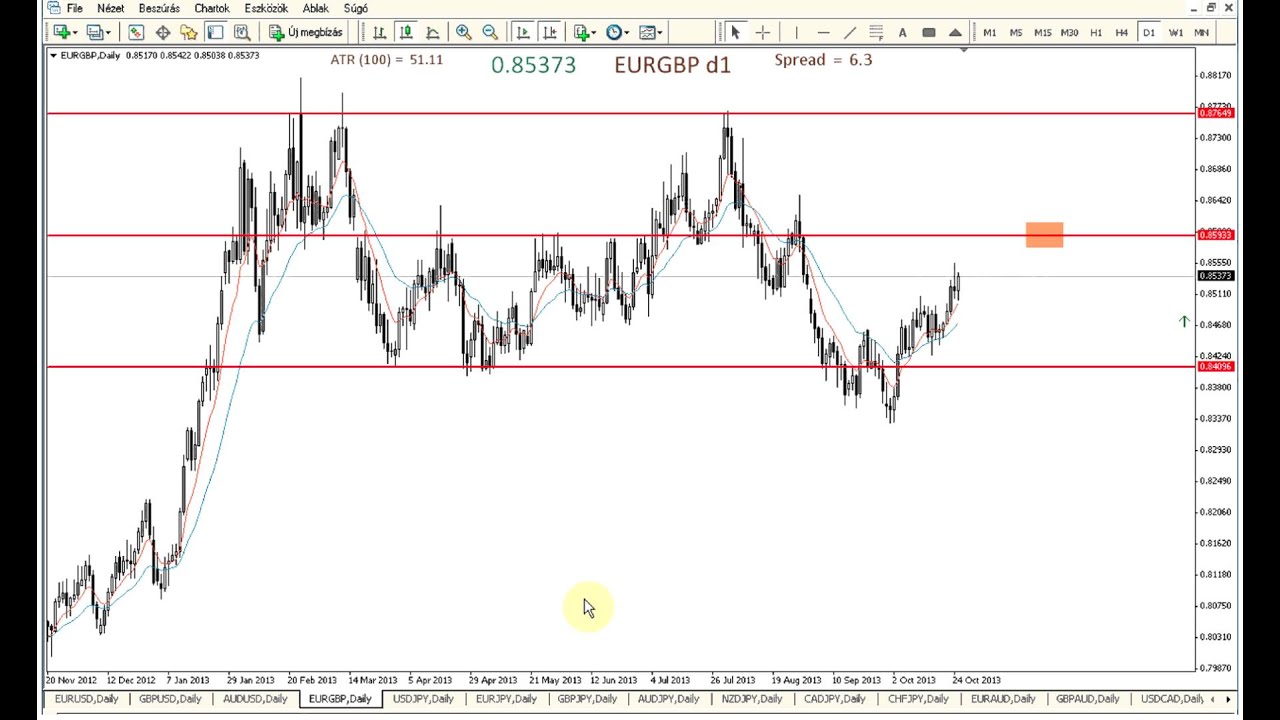
Task: Switch to M5 timeframe
Action: 1016,33
